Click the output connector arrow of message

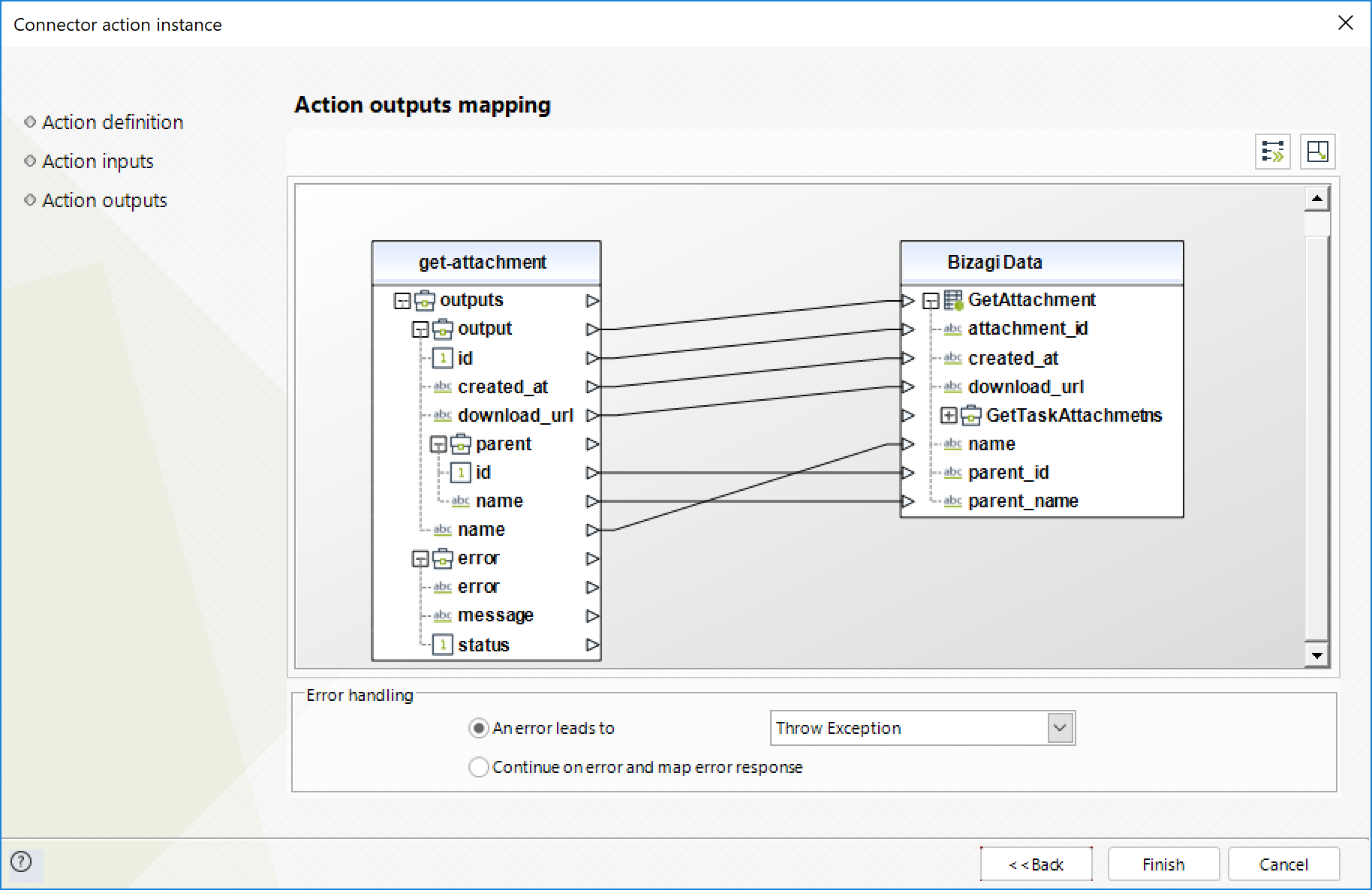592,615
